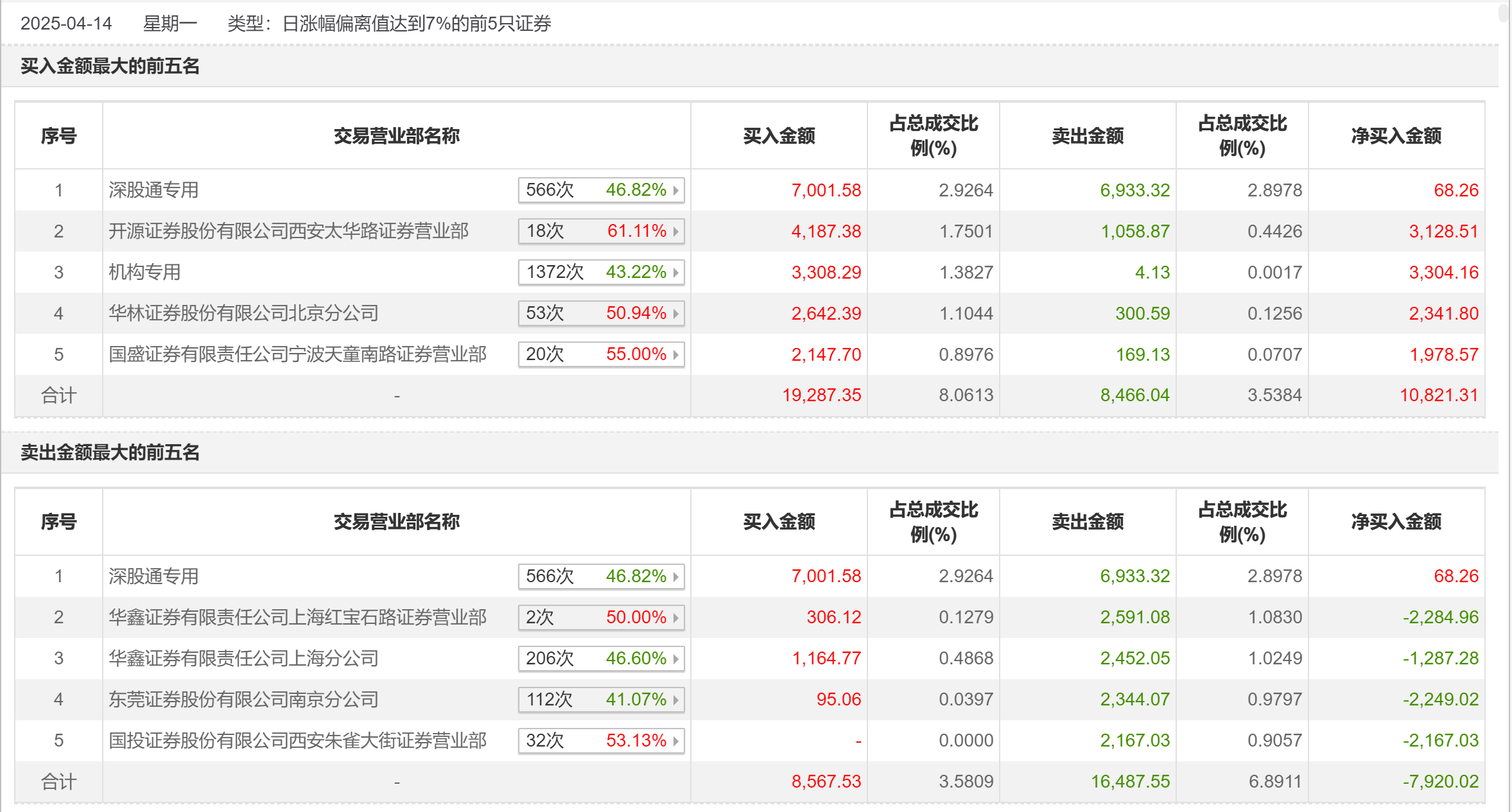Viewport: 1512px width, 812px height.
Task: Open 华林证券股份有限公司北京分公司 link
Action: point(243,313)
